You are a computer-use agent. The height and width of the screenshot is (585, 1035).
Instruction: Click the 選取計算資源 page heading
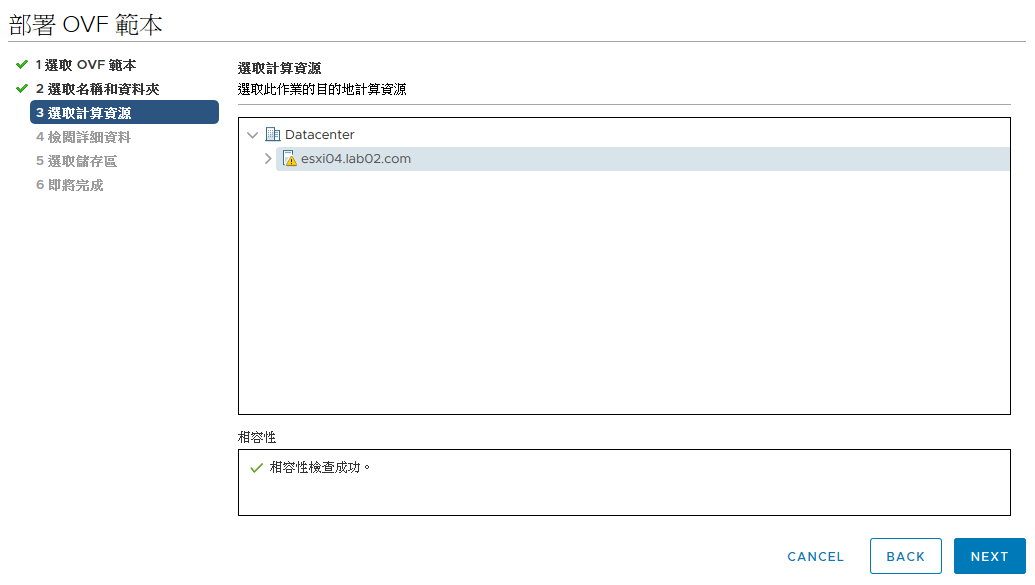279,68
